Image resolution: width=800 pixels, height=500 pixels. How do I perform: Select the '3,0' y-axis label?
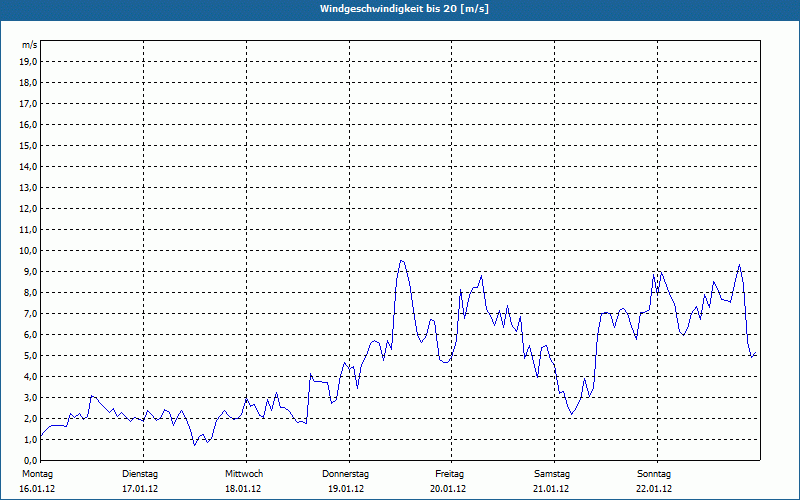coord(30,397)
